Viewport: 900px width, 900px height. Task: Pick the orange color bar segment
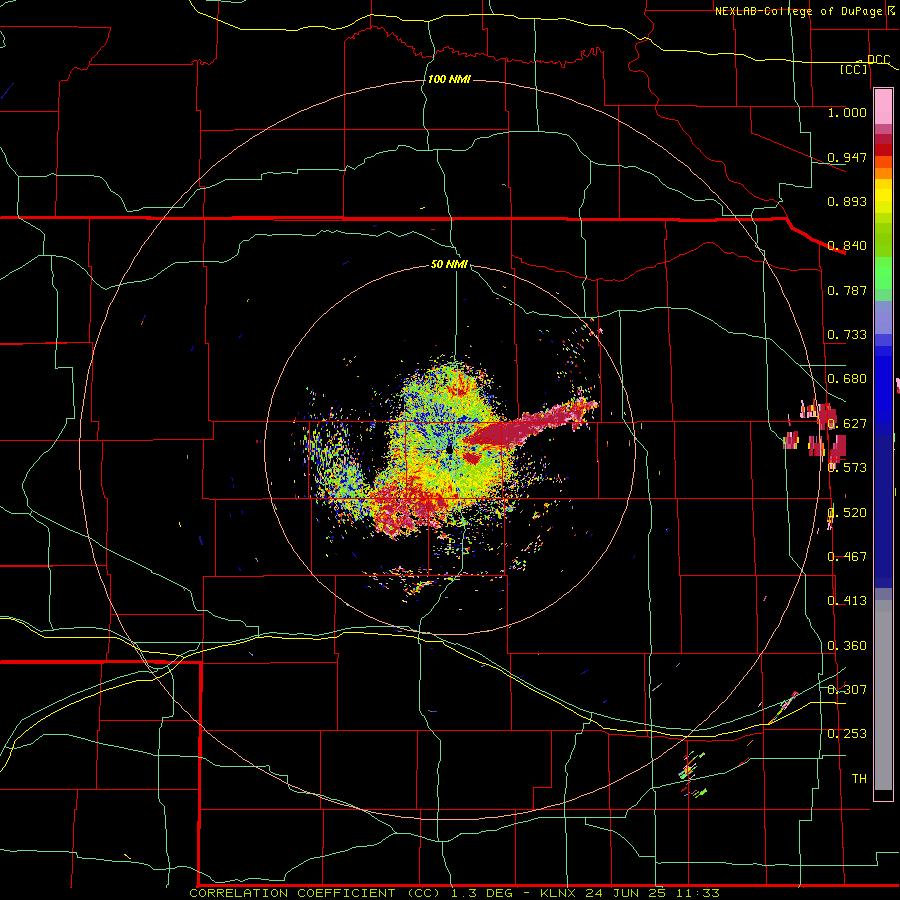click(x=883, y=173)
